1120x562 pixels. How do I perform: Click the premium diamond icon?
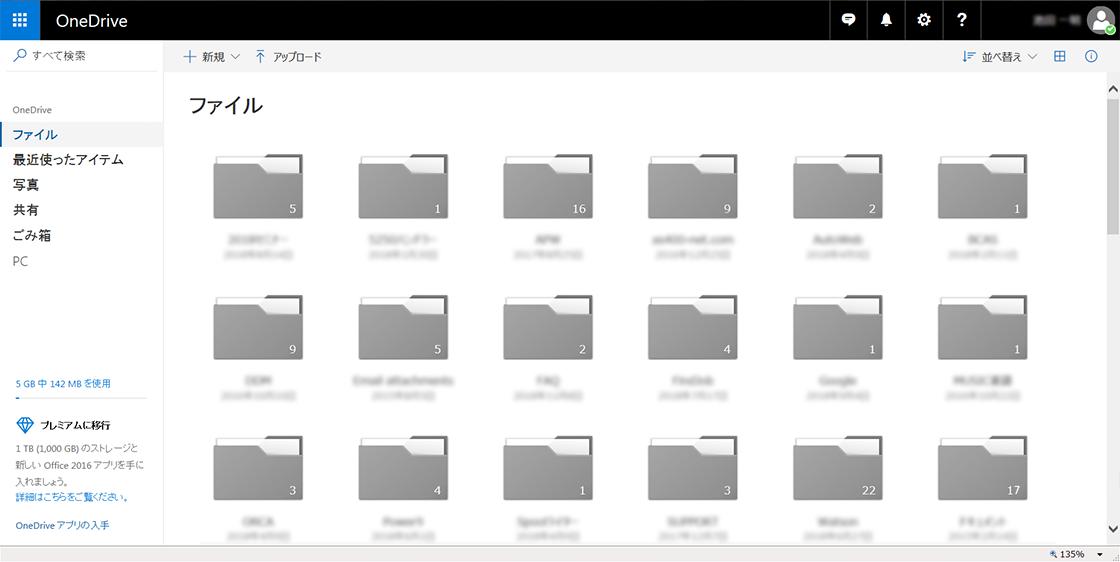(x=26, y=425)
